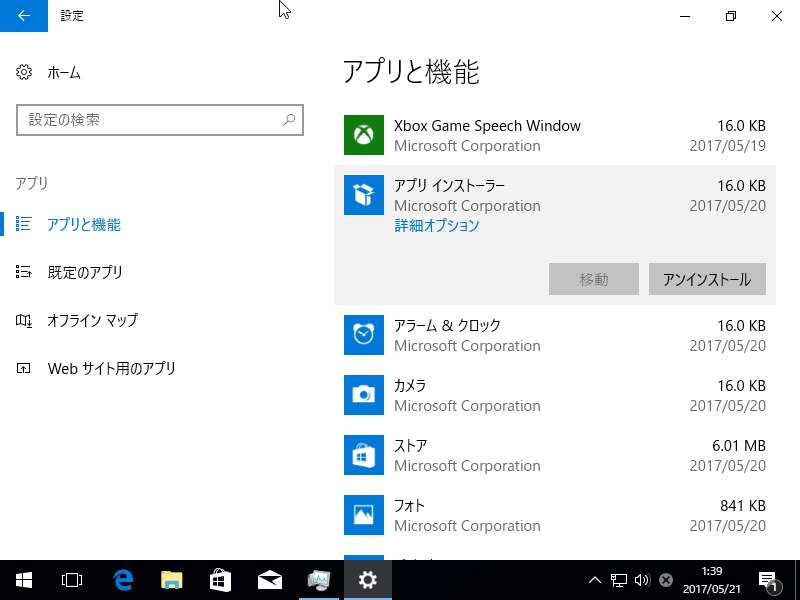
Task: Click the 既定のアプリ sidebar icon
Action: coord(23,272)
